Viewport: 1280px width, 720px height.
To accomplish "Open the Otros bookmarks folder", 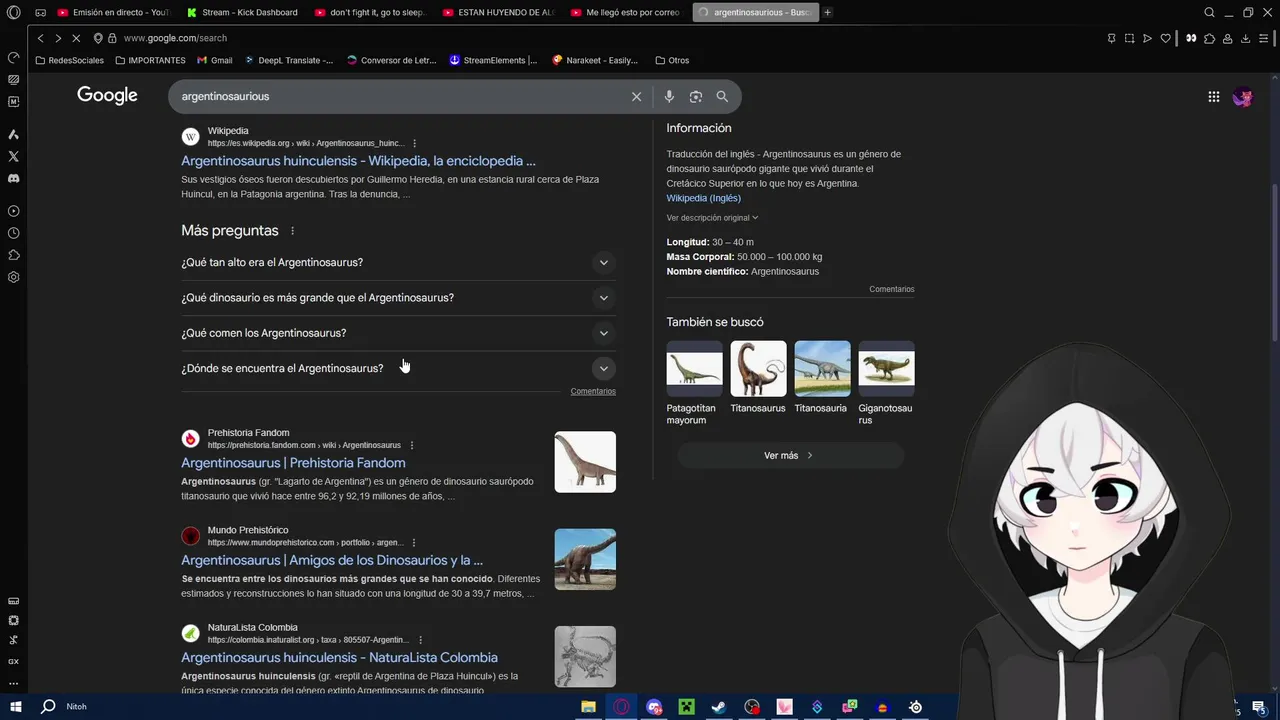I will coord(672,60).
